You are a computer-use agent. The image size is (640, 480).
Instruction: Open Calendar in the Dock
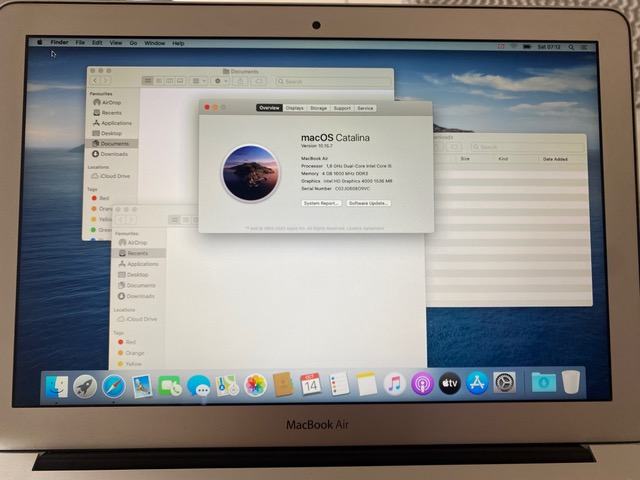[311, 384]
